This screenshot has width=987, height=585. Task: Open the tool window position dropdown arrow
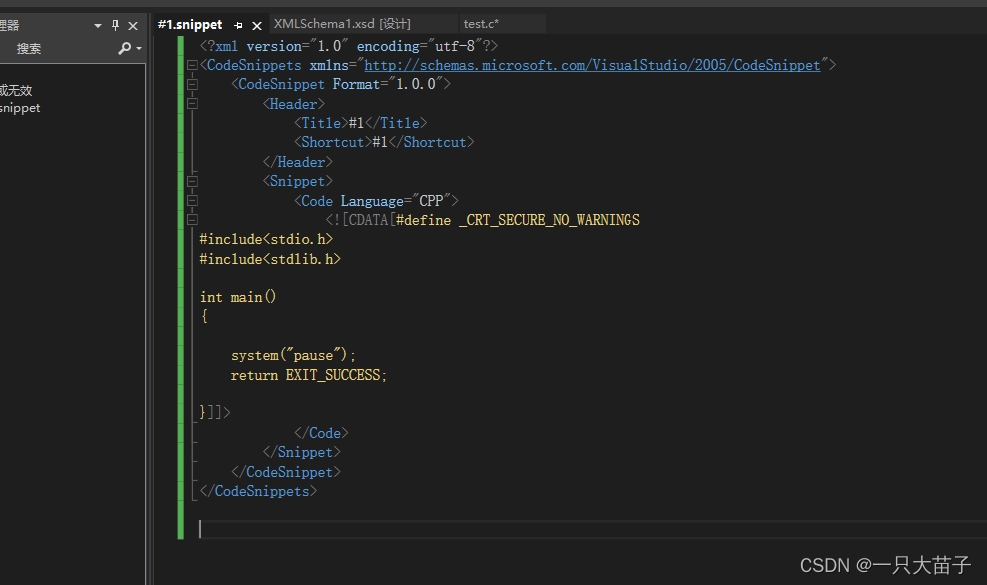pos(97,26)
